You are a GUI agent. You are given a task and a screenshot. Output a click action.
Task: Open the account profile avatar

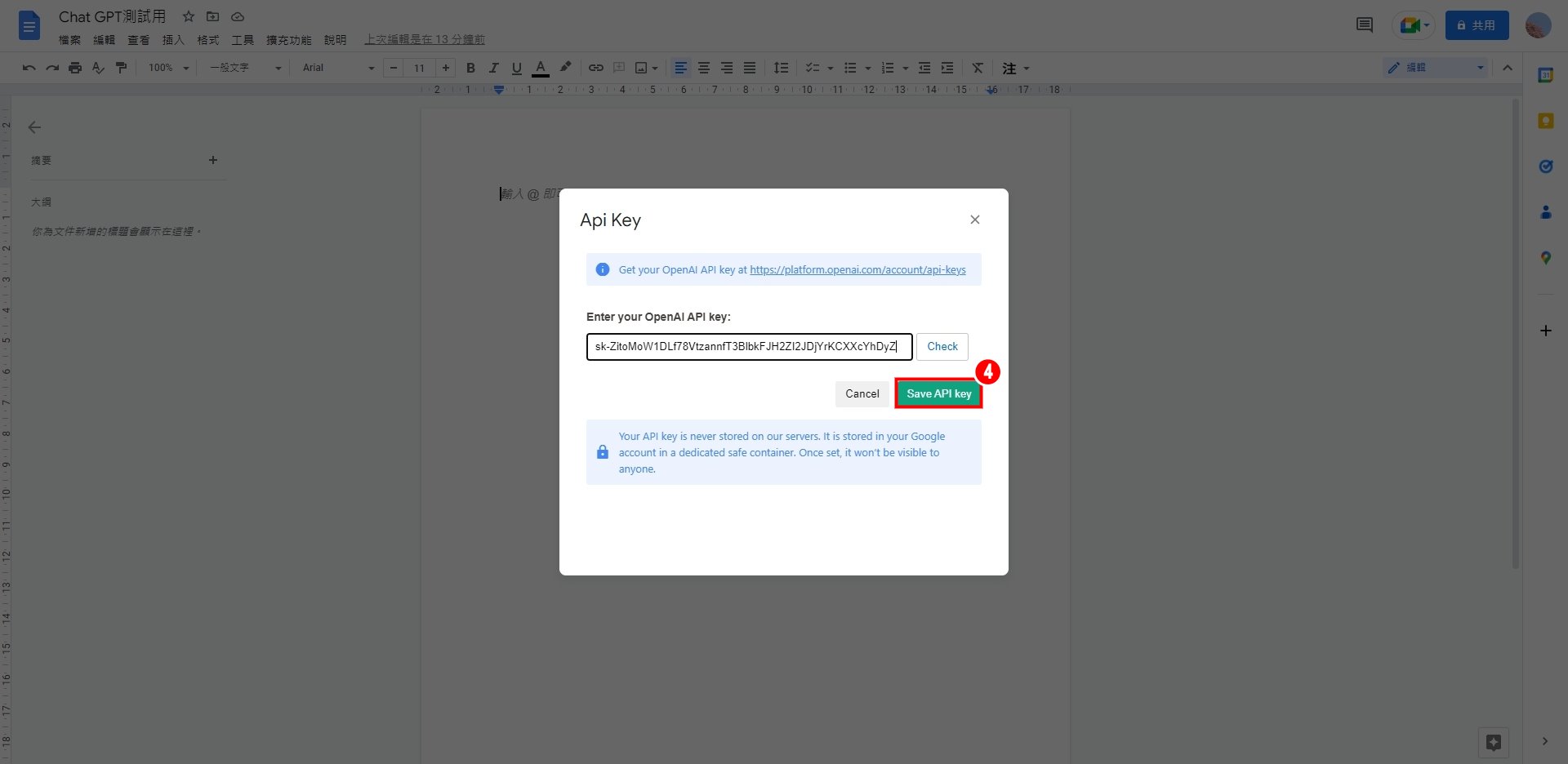[1538, 25]
